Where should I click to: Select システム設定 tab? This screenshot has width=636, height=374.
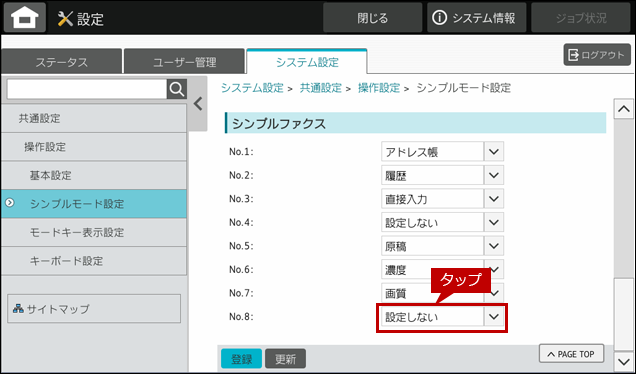pos(307,62)
